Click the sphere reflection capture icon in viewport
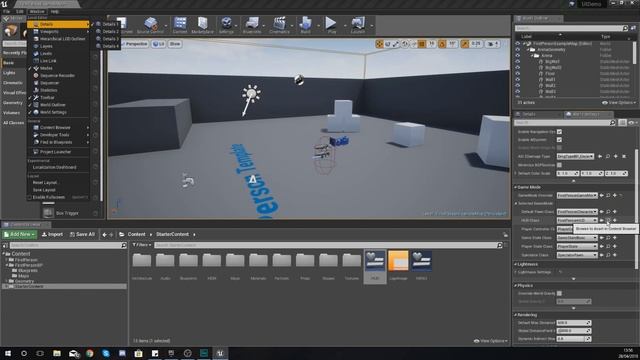Screen dimensions: 640x360 299,80
